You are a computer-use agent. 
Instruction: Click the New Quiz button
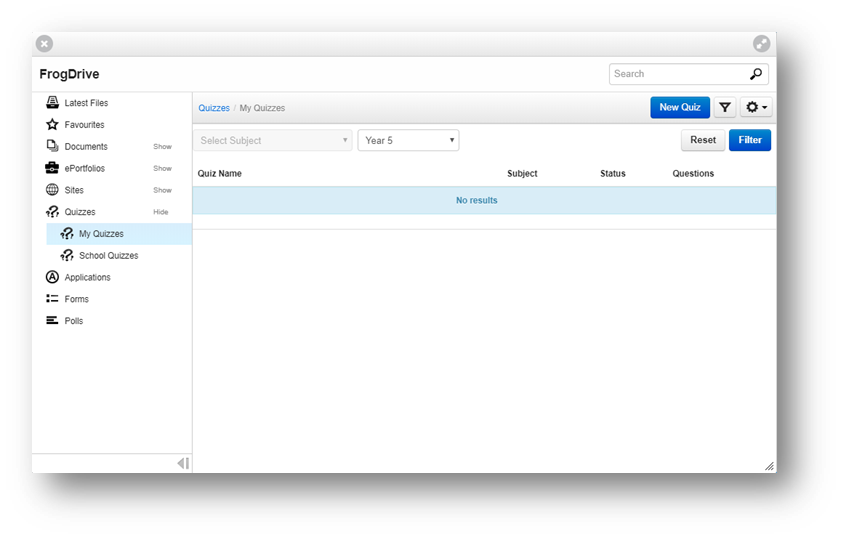[680, 107]
